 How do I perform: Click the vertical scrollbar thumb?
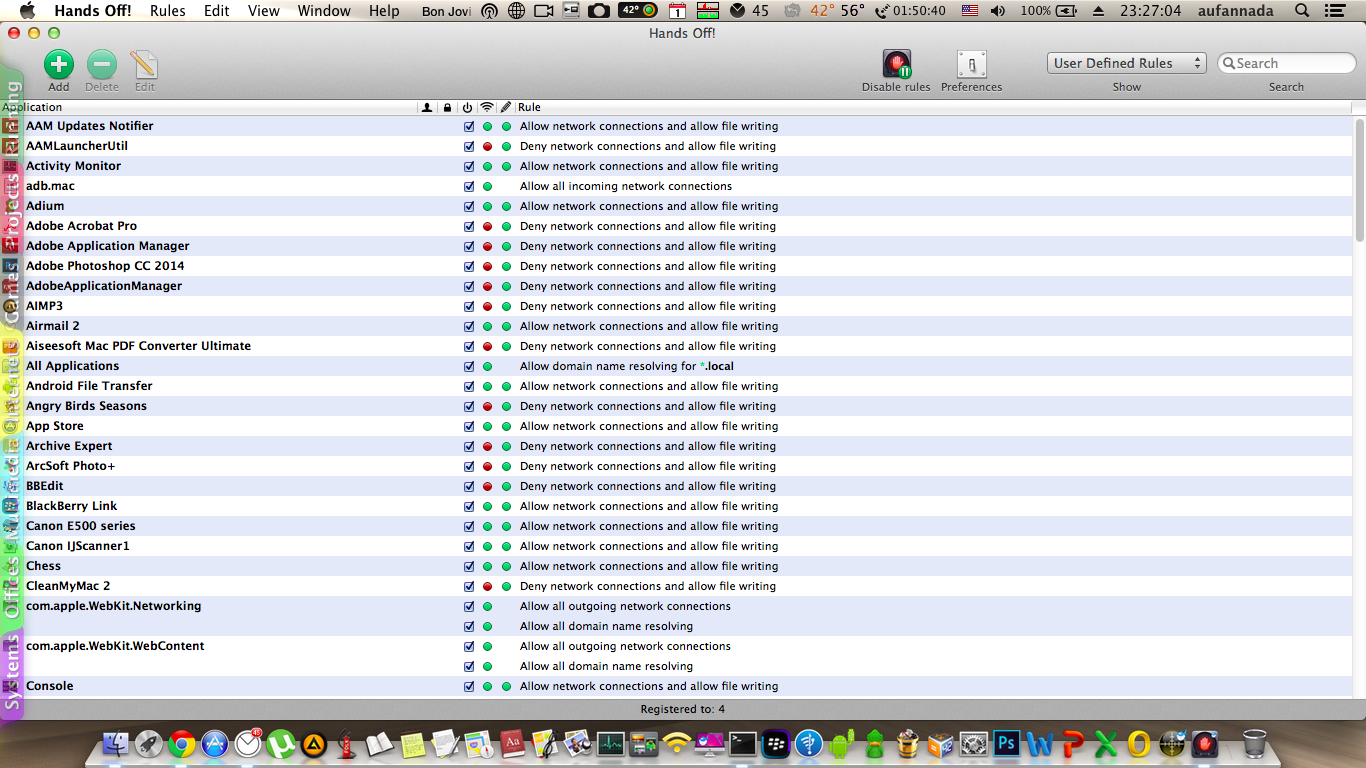pos(1359,178)
